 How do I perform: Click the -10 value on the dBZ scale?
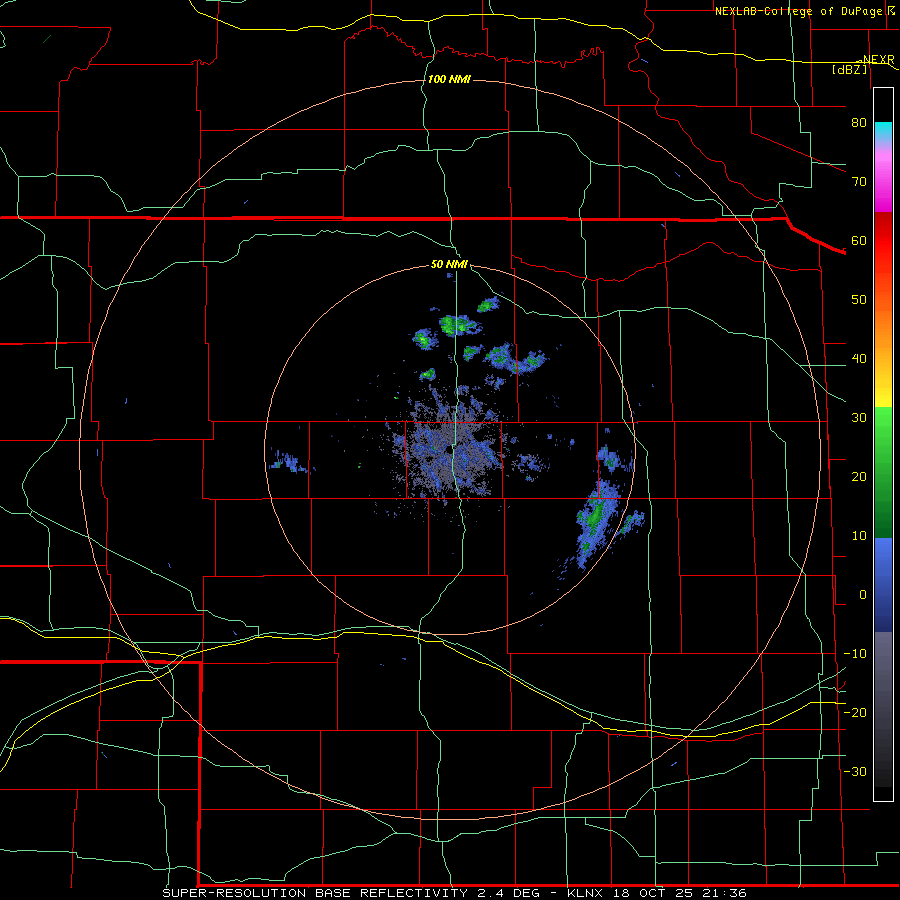(x=855, y=654)
